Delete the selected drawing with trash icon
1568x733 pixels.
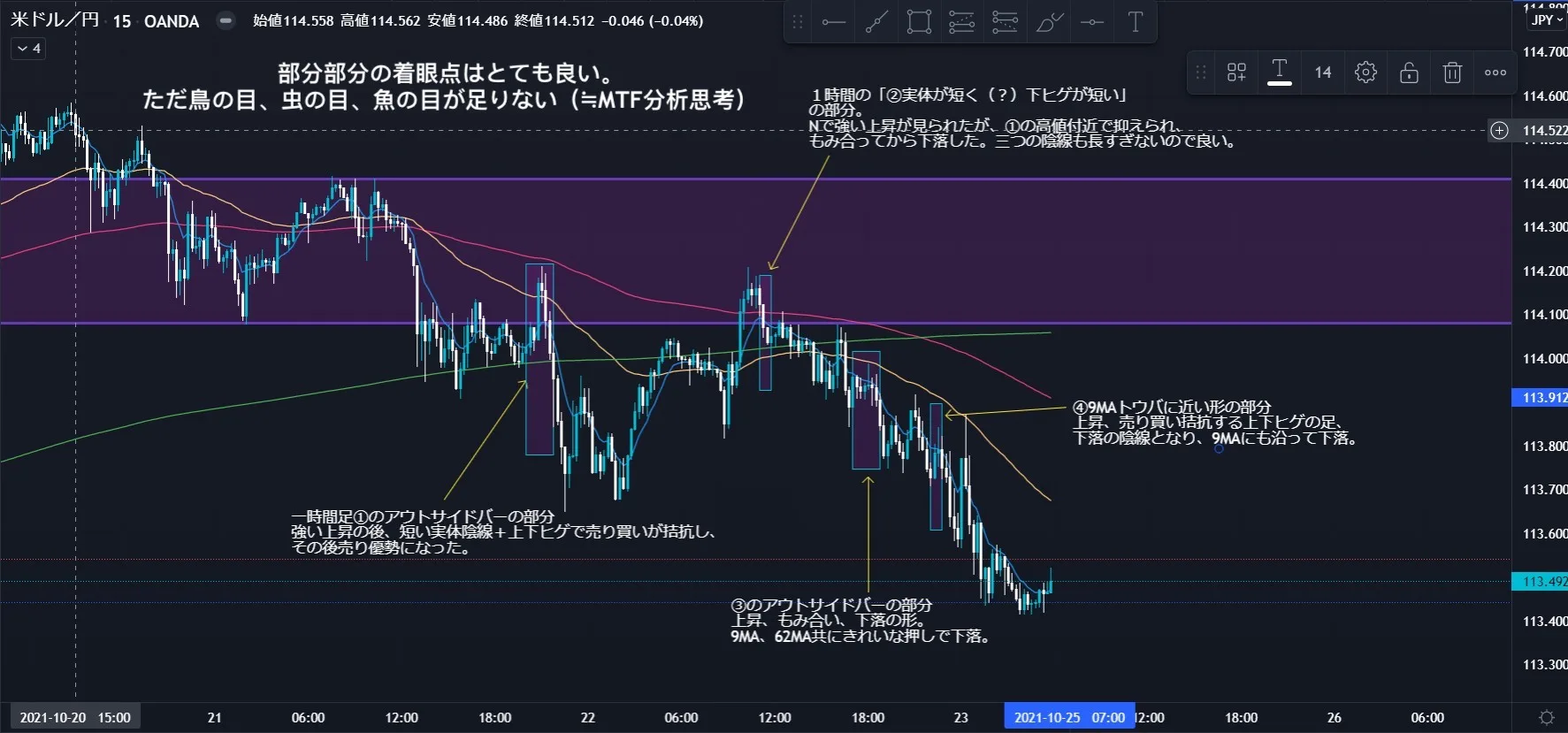coord(1452,73)
